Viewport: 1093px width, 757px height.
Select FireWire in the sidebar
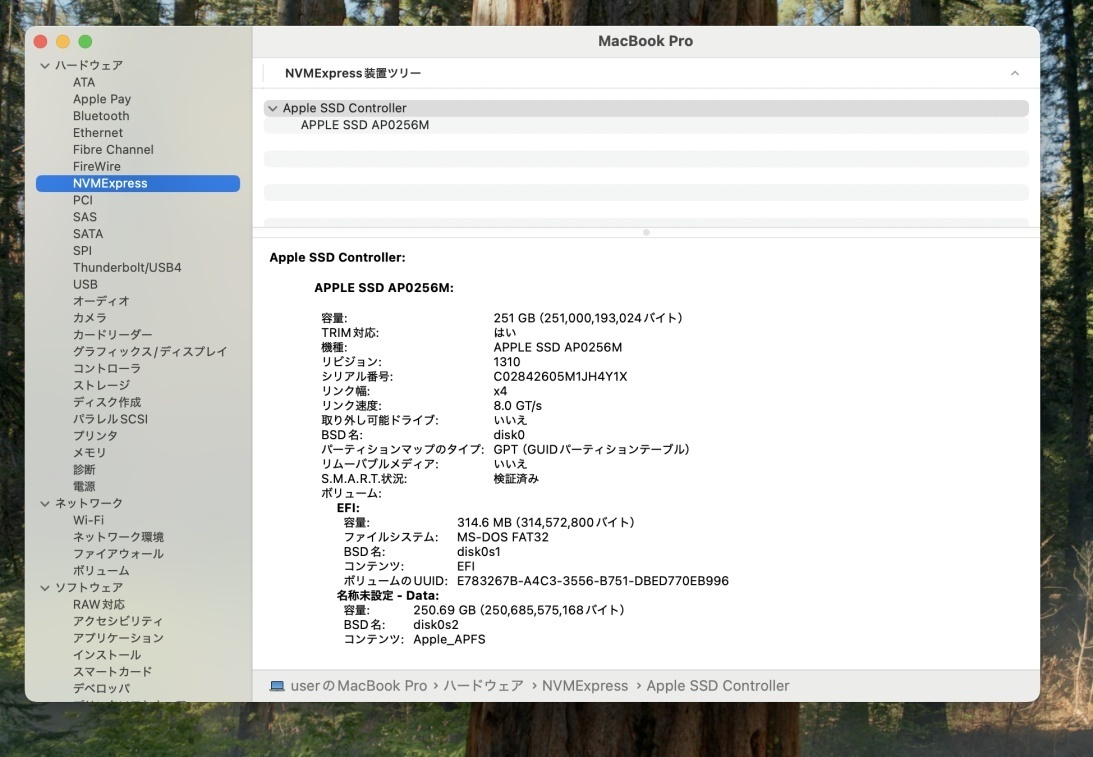point(96,166)
